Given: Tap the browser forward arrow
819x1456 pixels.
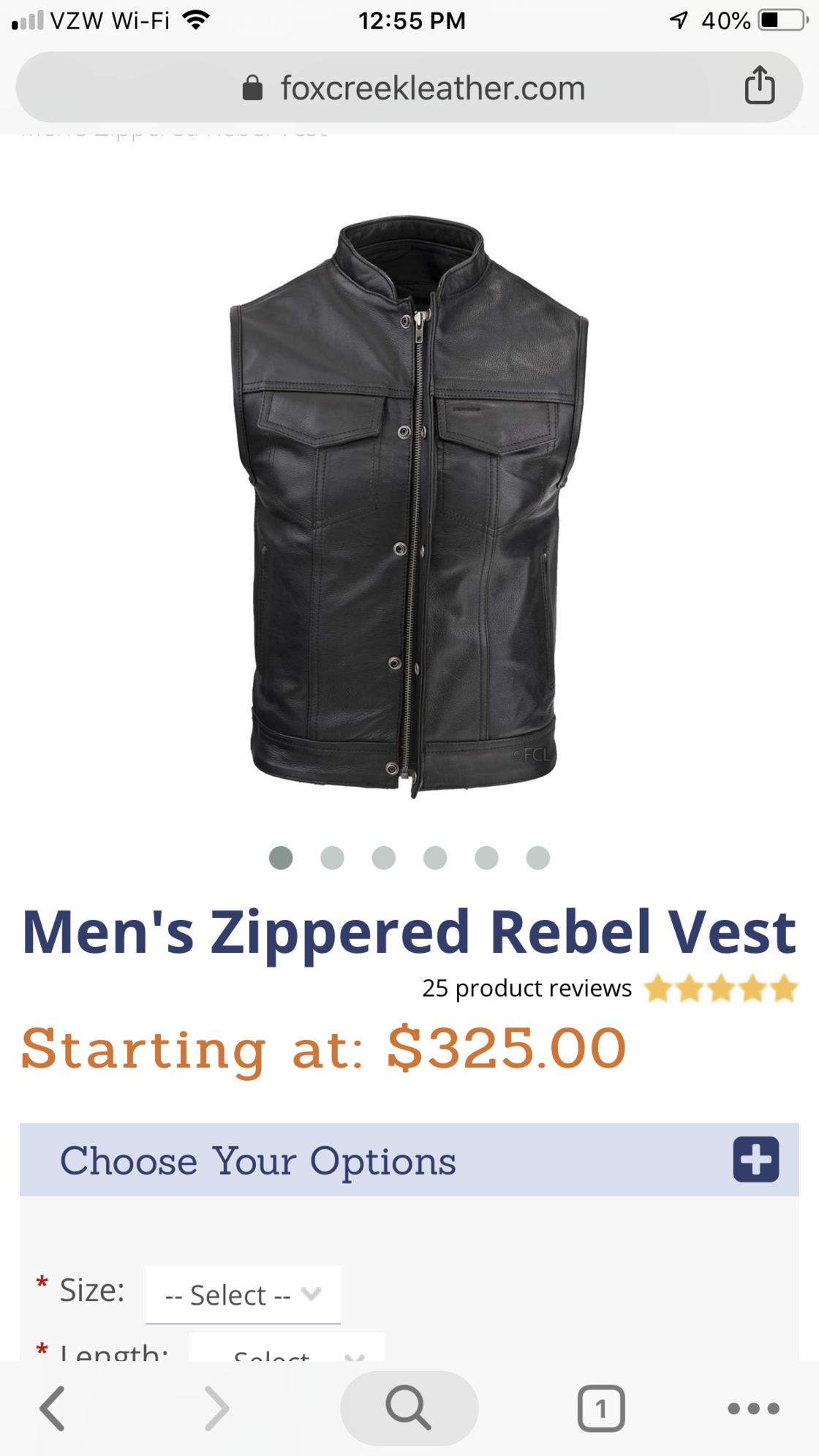Looking at the screenshot, I should pos(216,1408).
